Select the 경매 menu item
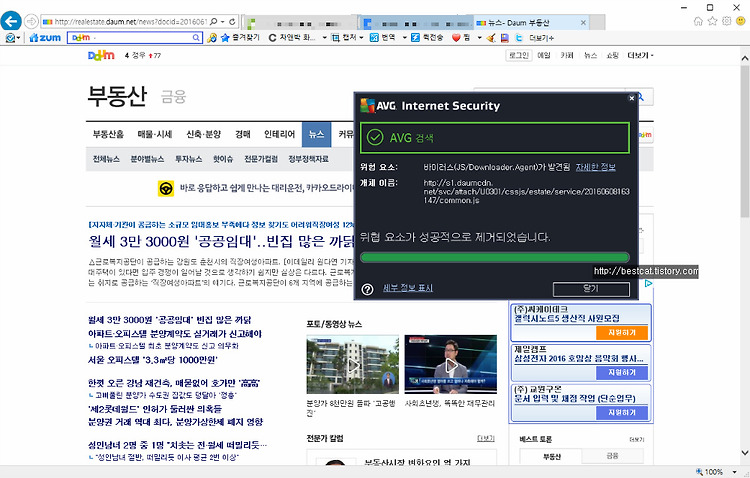The image size is (750, 478). coord(243,134)
